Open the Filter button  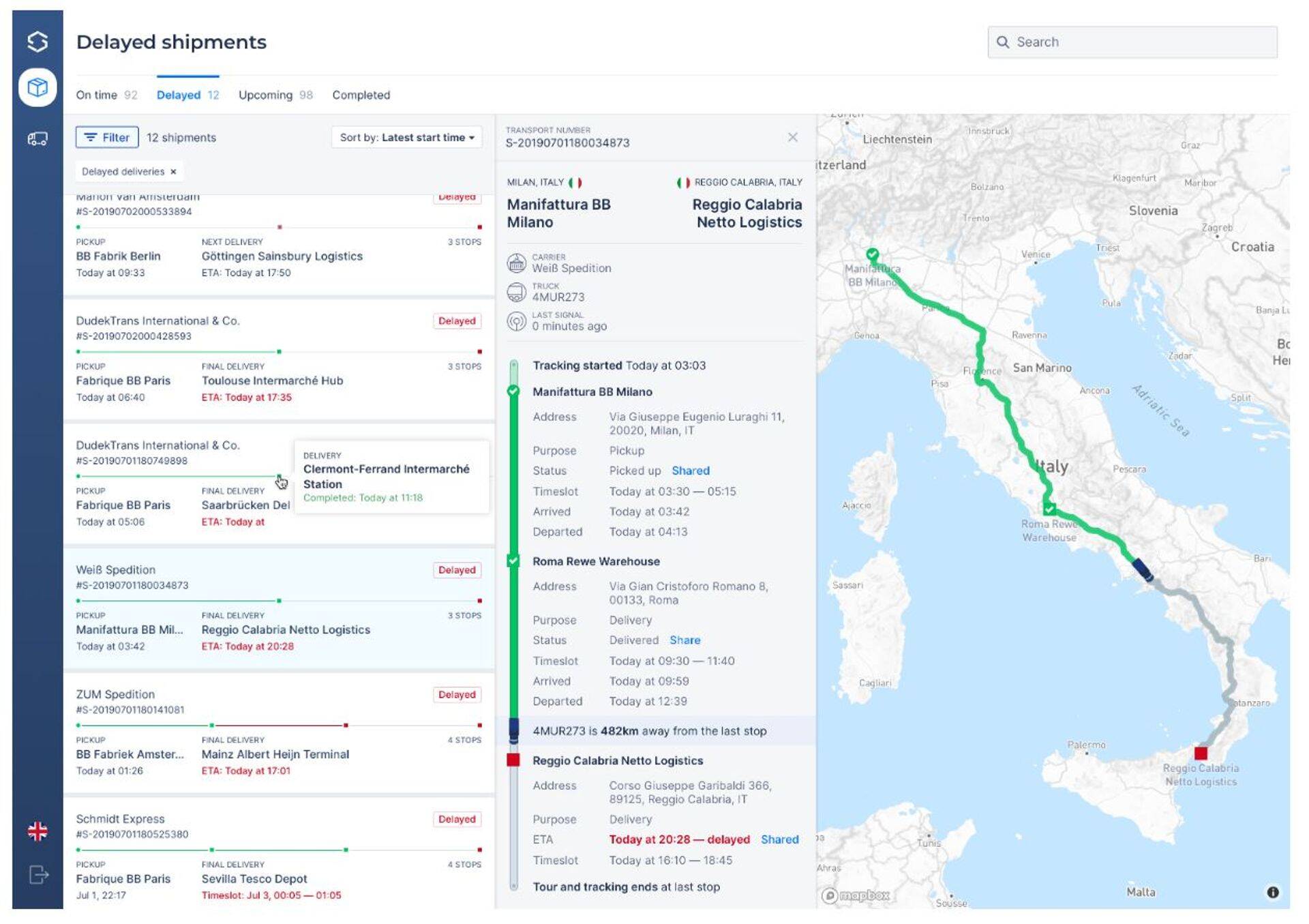pyautogui.click(x=107, y=137)
